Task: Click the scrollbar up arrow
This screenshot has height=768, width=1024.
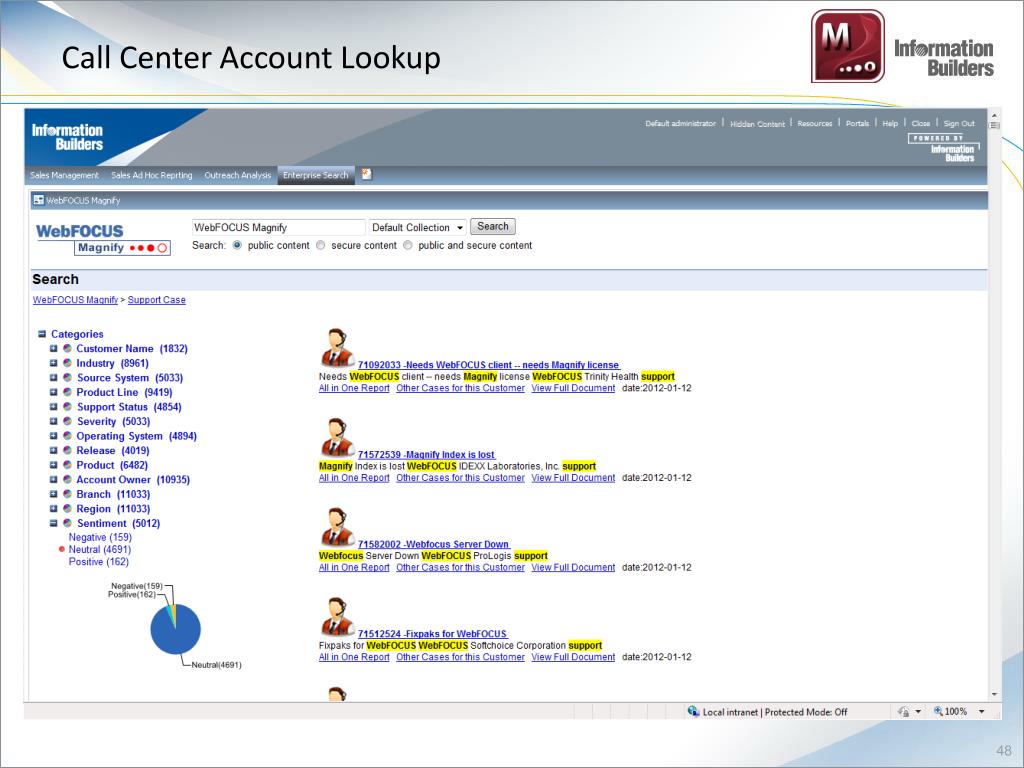Action: coord(994,116)
